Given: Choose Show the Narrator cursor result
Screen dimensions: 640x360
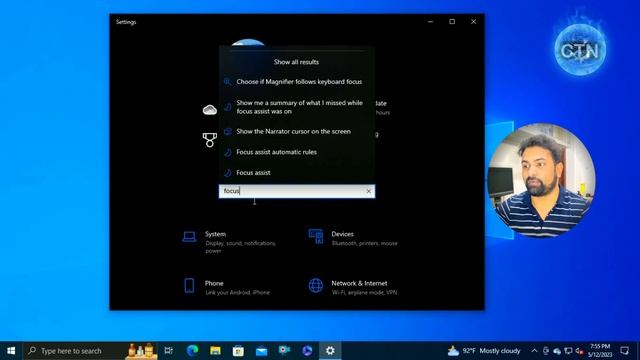Looking at the screenshot, I should coord(297,131).
